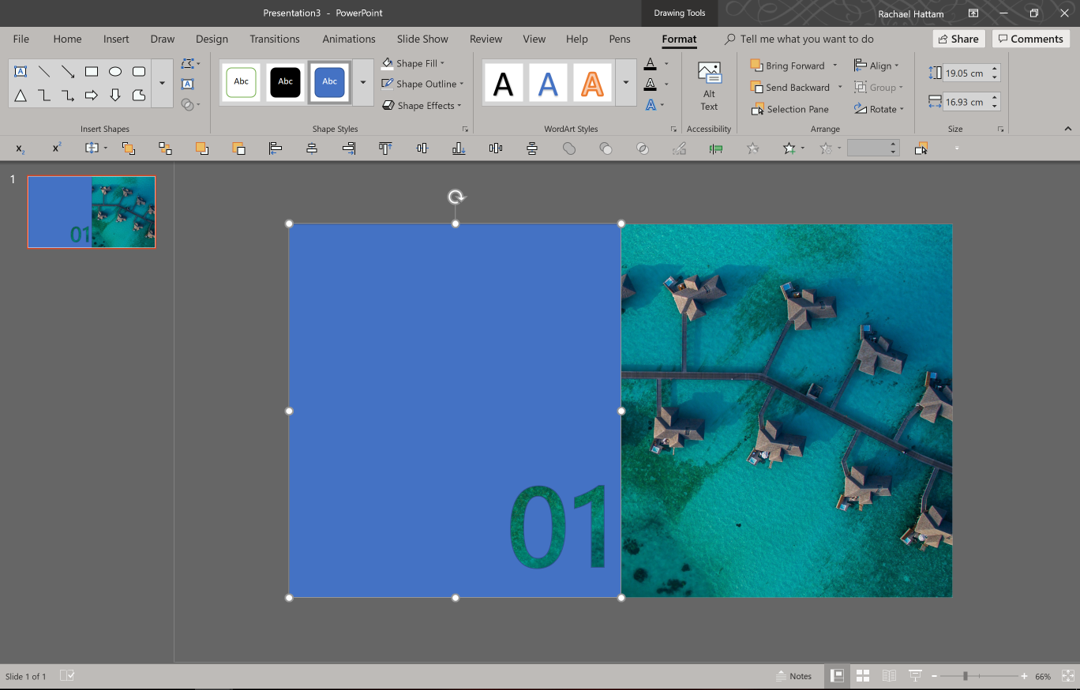Image resolution: width=1080 pixels, height=690 pixels.
Task: Switch to Slide Sorter view
Action: click(x=863, y=676)
